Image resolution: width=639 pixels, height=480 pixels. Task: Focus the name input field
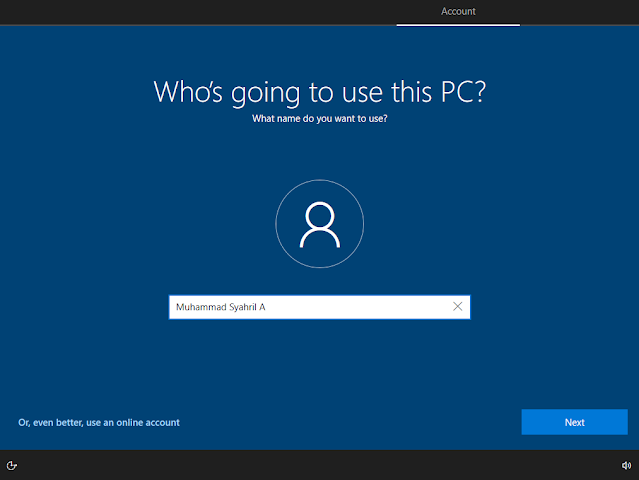320,307
